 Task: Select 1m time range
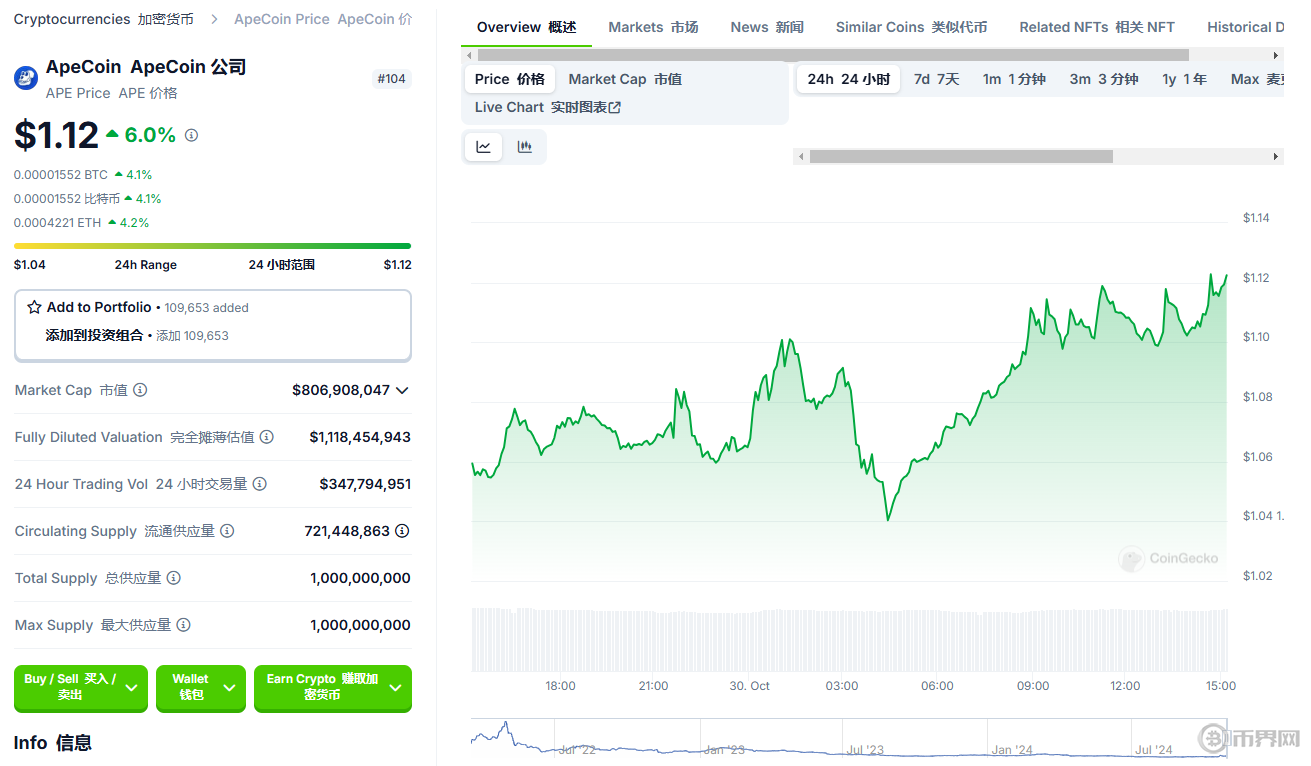[x=1014, y=79]
